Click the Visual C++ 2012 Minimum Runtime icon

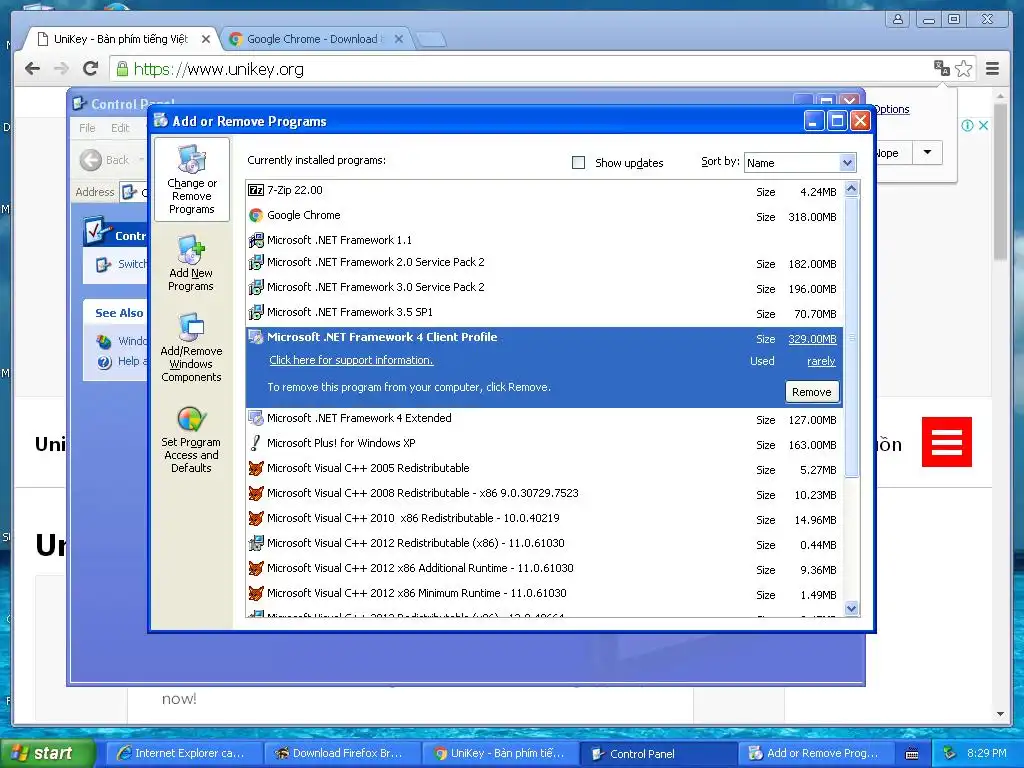(256, 593)
